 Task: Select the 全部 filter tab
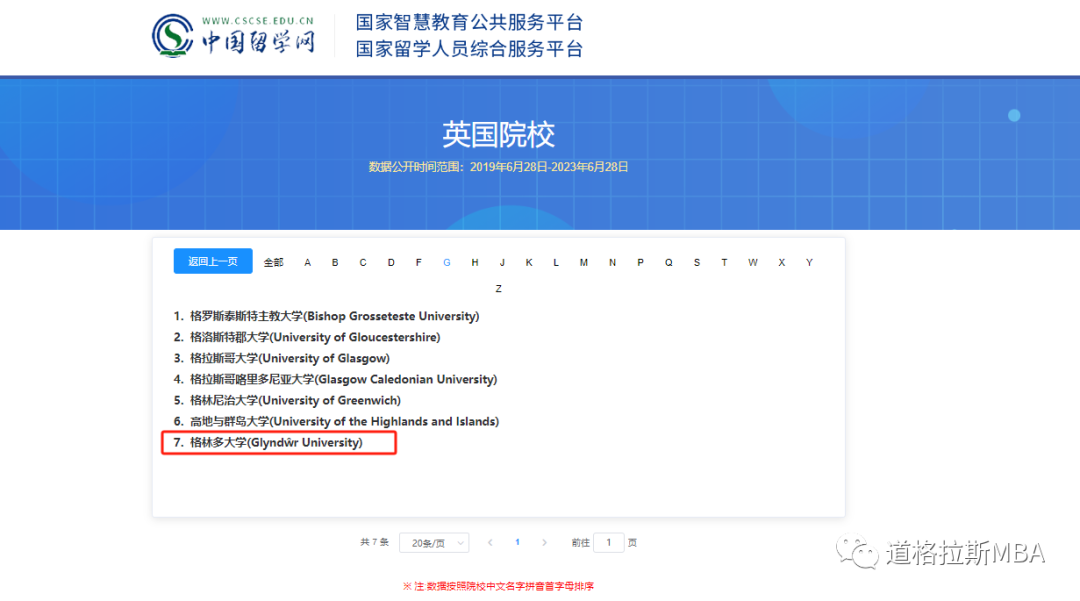pyautogui.click(x=274, y=262)
